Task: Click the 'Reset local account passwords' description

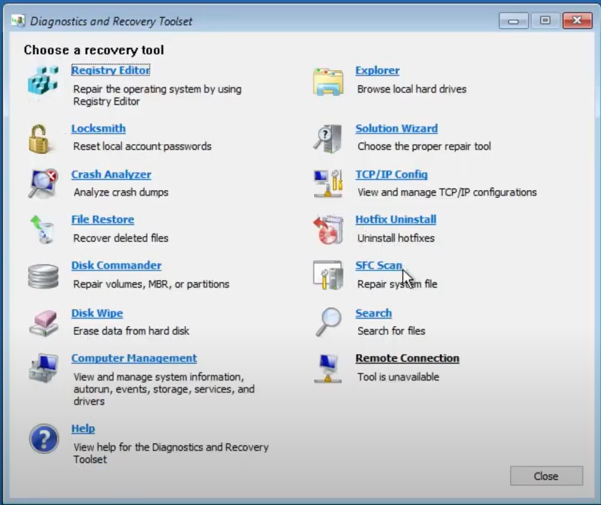Action: tap(142, 146)
